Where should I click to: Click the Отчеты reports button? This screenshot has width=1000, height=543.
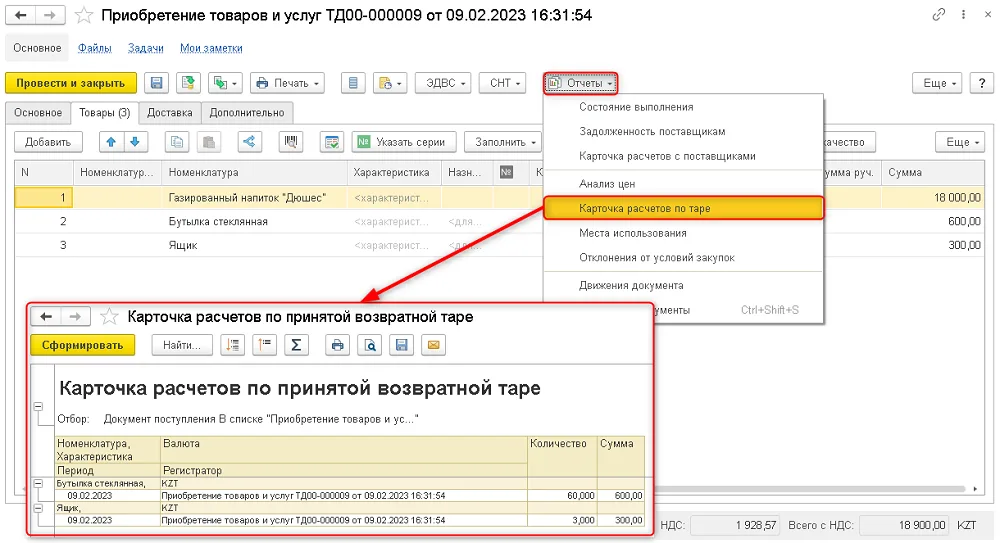click(580, 83)
